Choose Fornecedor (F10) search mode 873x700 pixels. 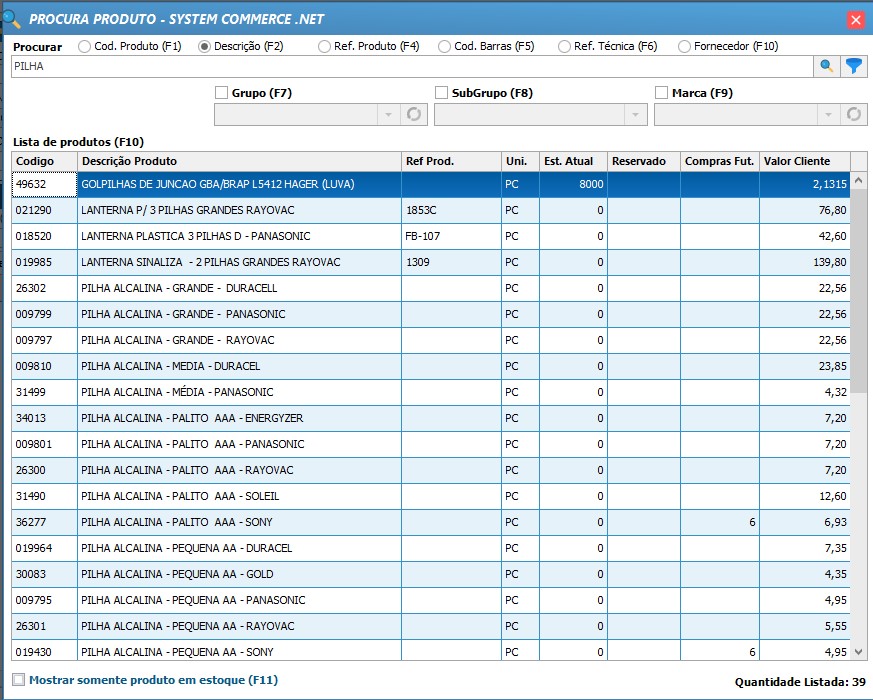pos(684,46)
